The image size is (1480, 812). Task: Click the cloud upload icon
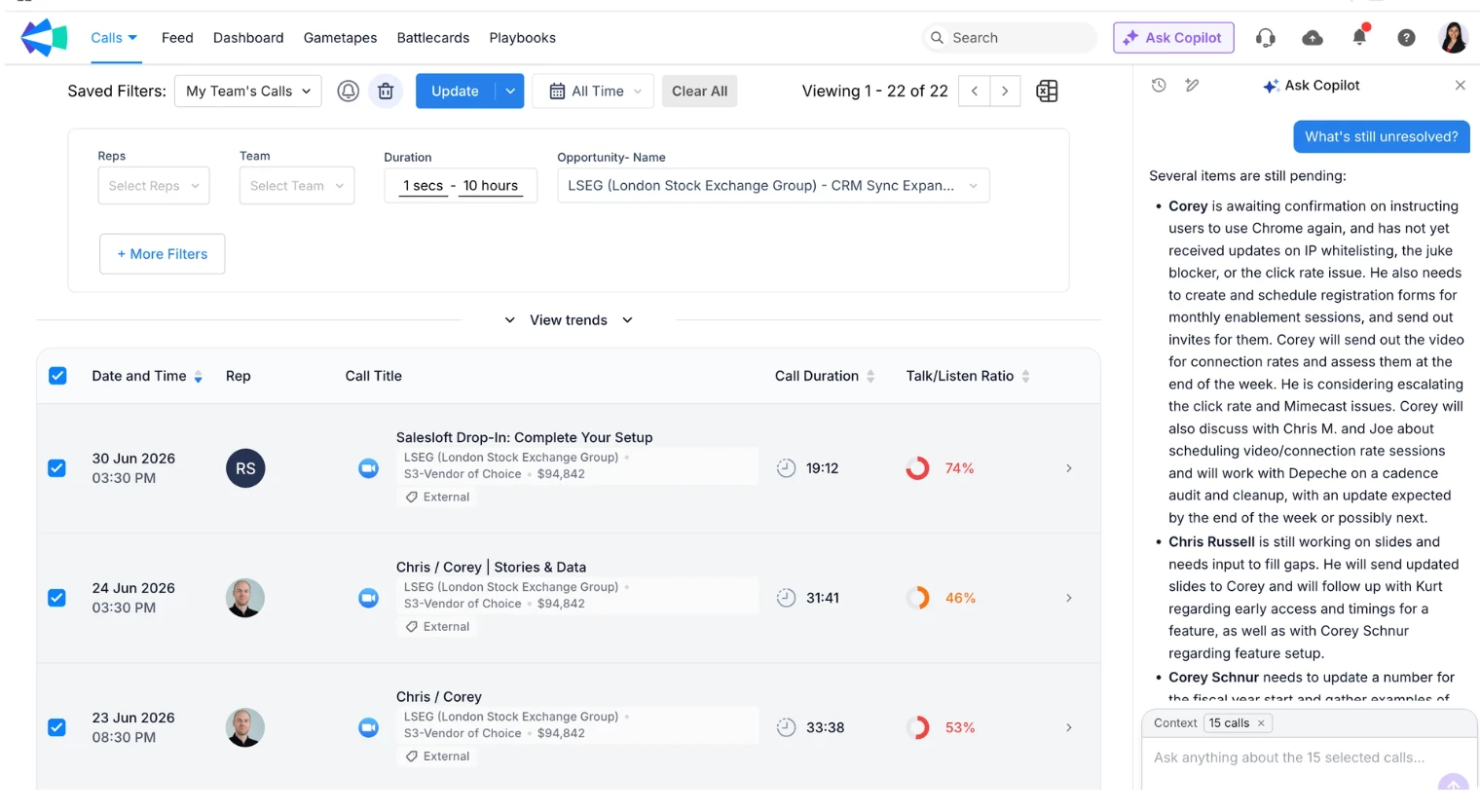(1313, 38)
